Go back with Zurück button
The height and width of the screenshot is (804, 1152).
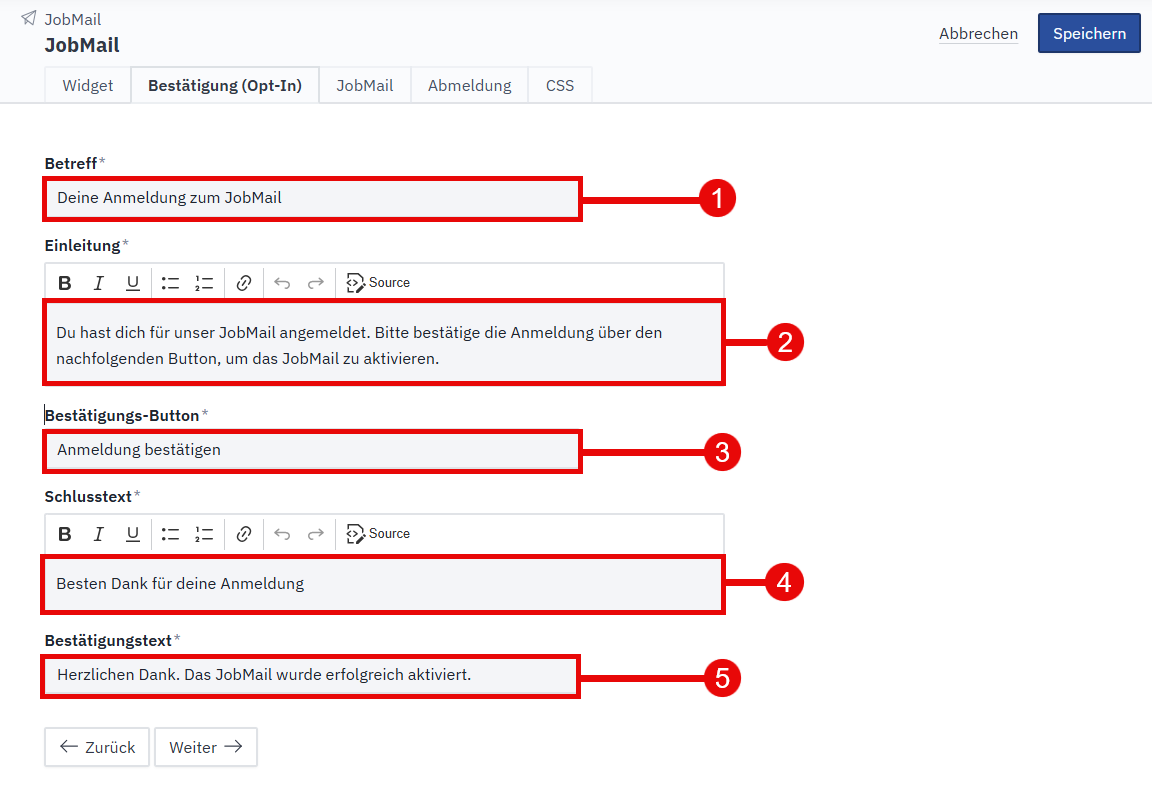coord(97,747)
